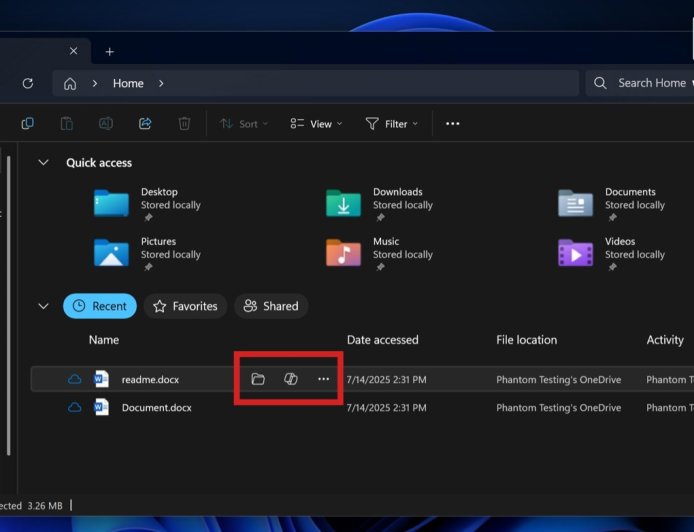Click Document.docx OneDrive file location
694x532 pixels.
point(559,408)
